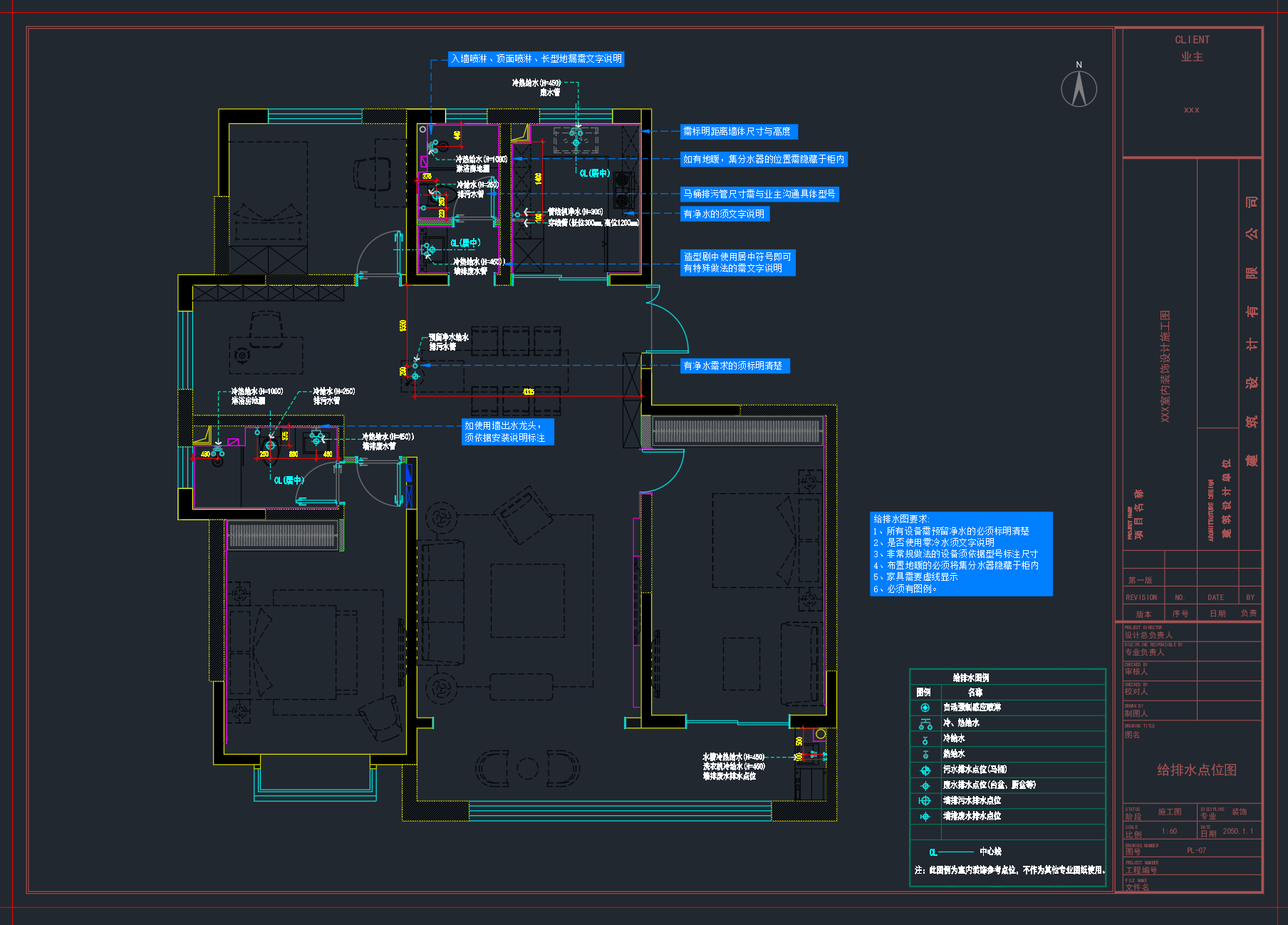The width and height of the screenshot is (1288, 925).
Task: Select the note 马桶排污管尺寸需与业主沟通具体型号
Action: click(759, 194)
